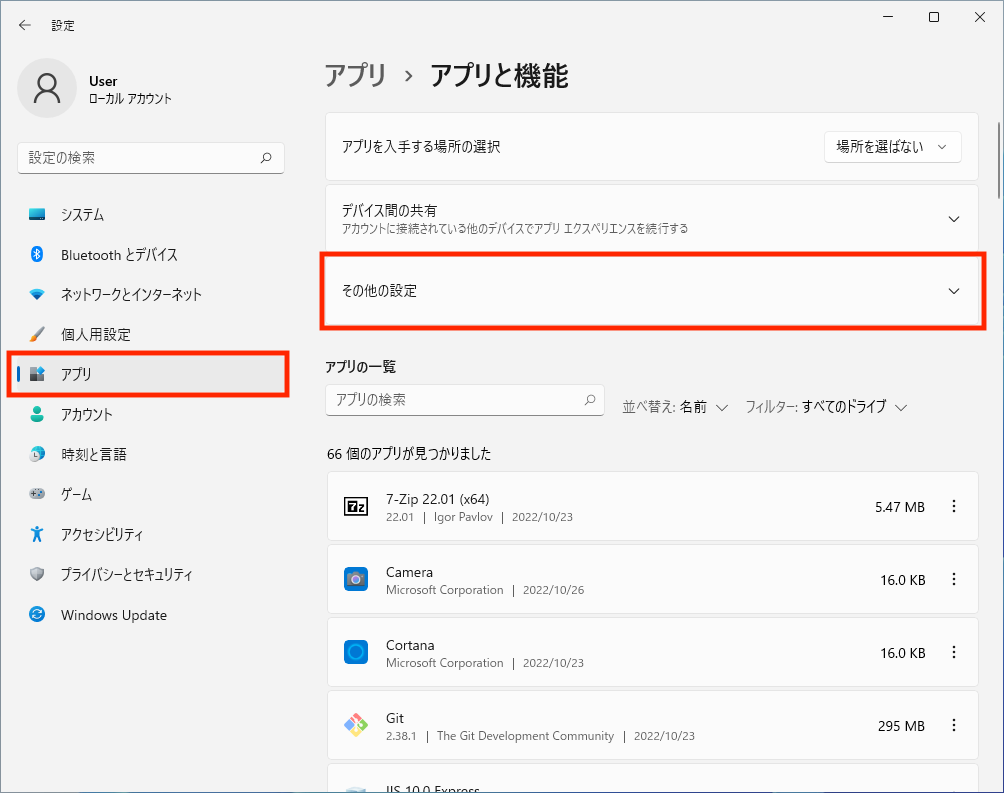Click the Git app icon
Screen dimensions: 1004x793
click(356, 726)
